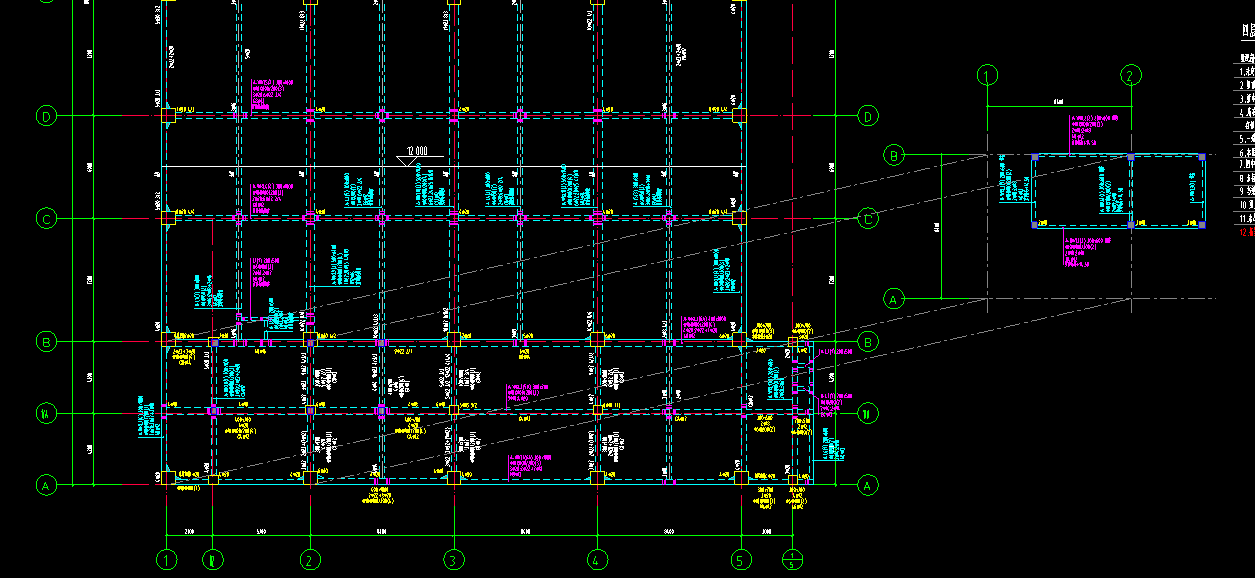
Task: Click the column at grid B and 4
Action: 597,340
